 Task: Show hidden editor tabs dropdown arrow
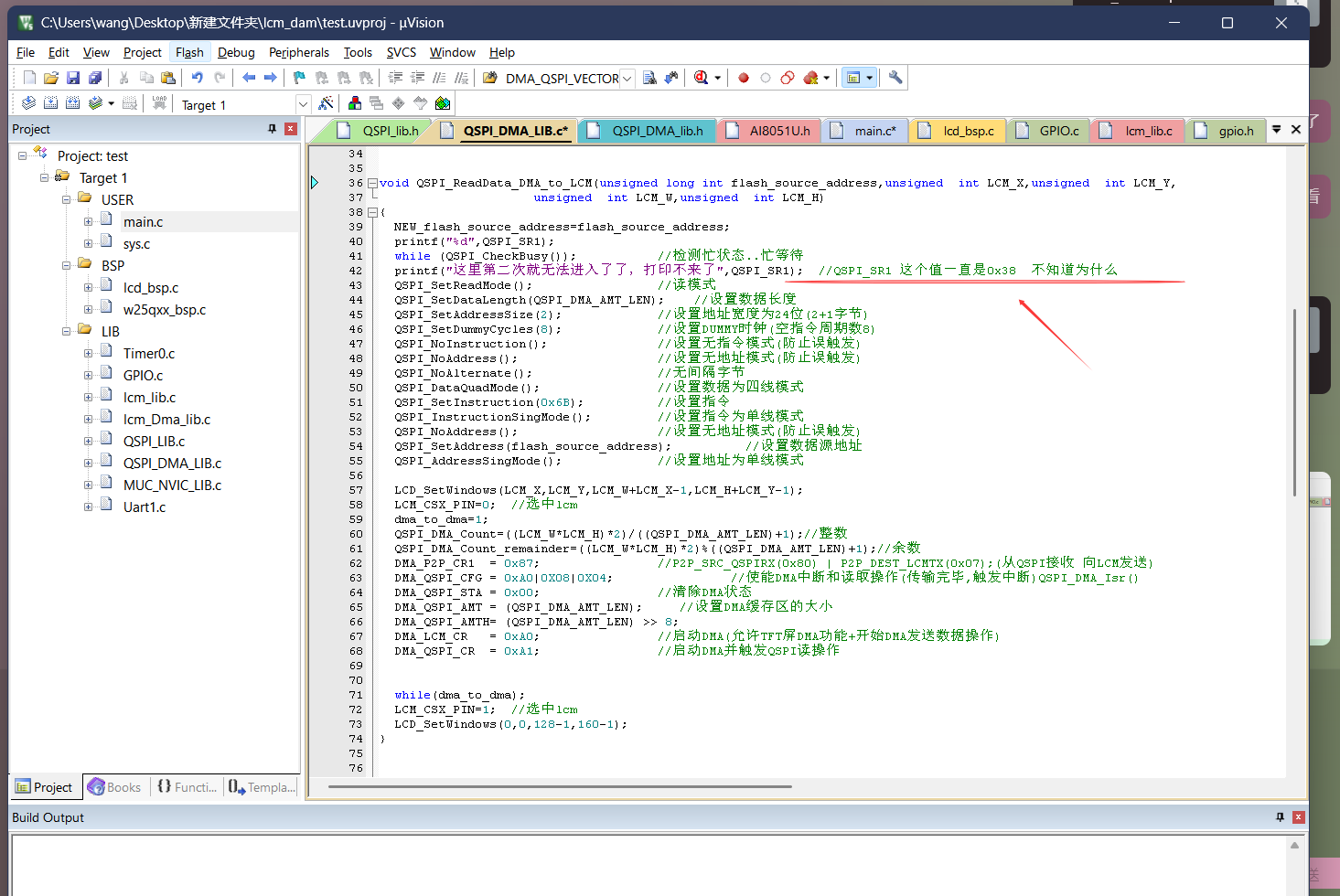coord(1276,130)
